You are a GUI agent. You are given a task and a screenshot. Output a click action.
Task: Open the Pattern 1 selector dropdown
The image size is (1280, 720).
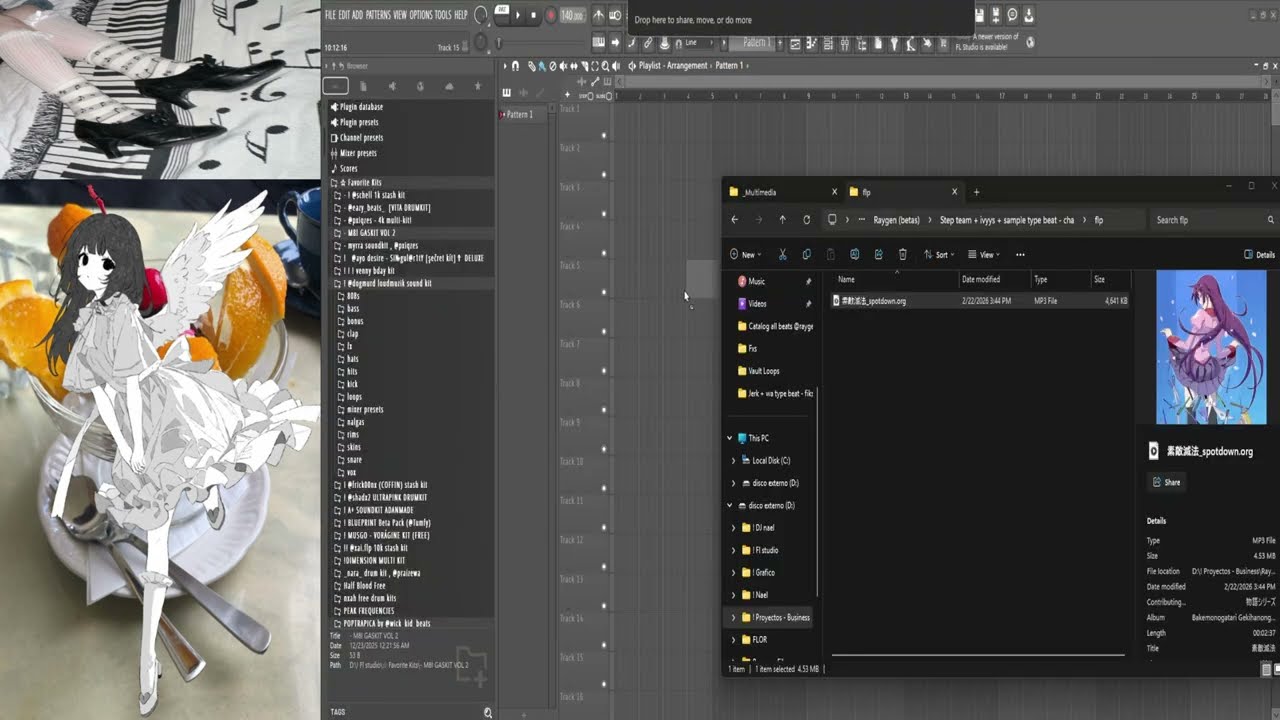pyautogui.click(x=757, y=43)
